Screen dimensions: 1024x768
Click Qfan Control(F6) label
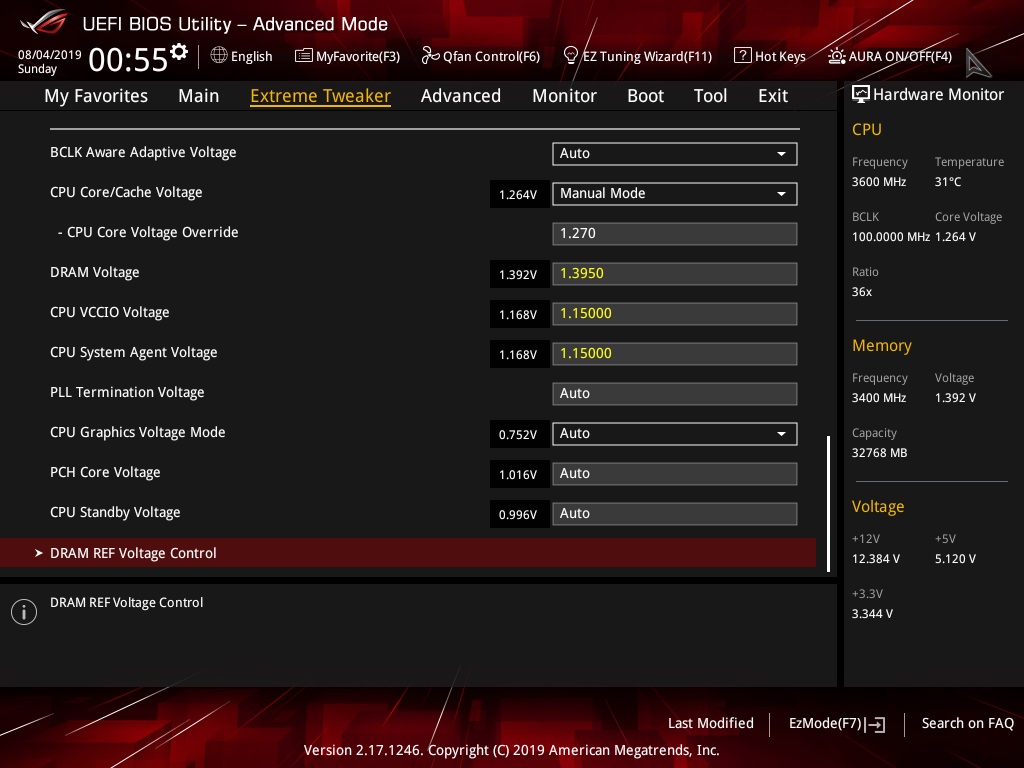click(x=491, y=57)
